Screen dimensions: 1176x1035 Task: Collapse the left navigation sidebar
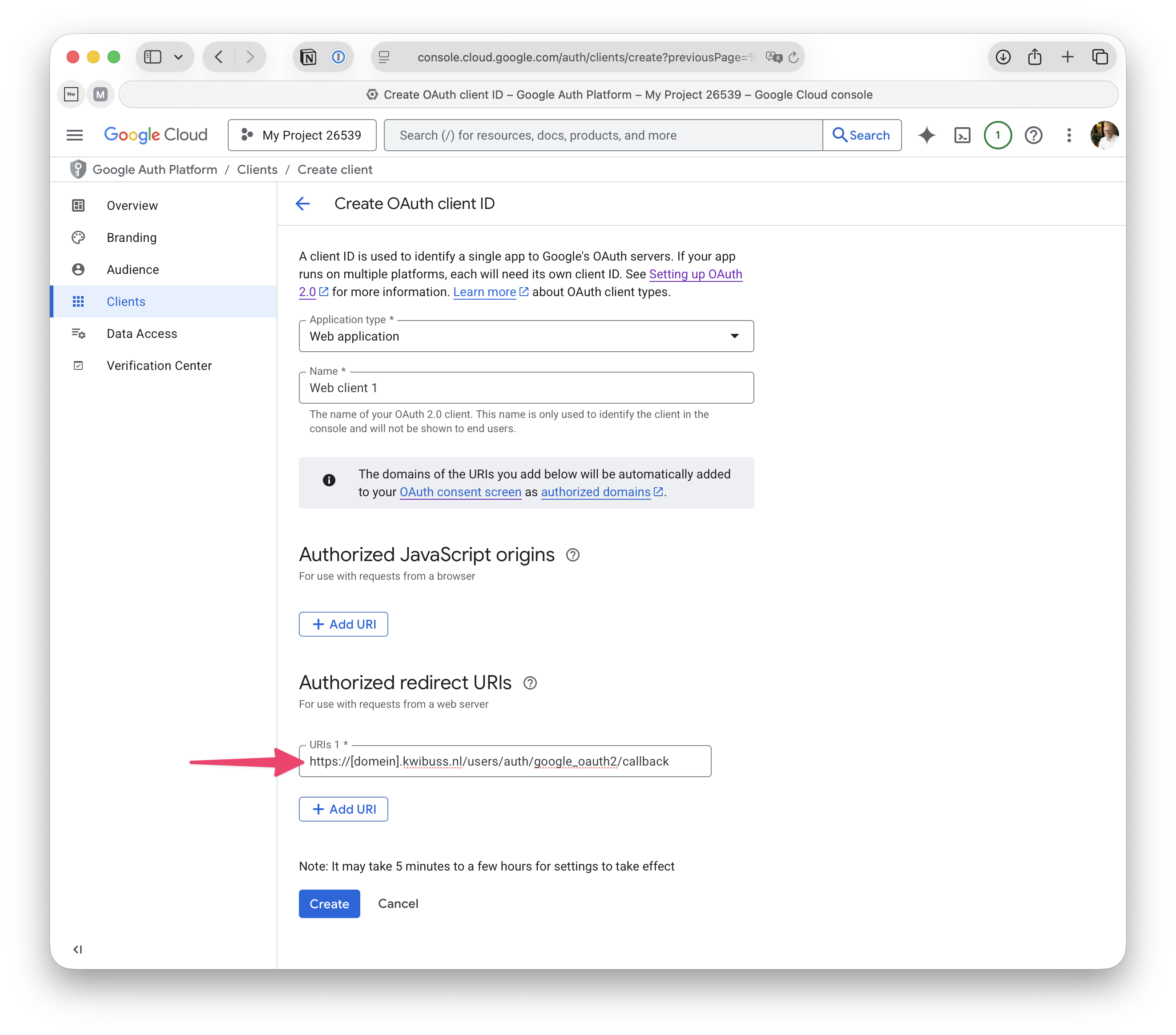click(78, 949)
